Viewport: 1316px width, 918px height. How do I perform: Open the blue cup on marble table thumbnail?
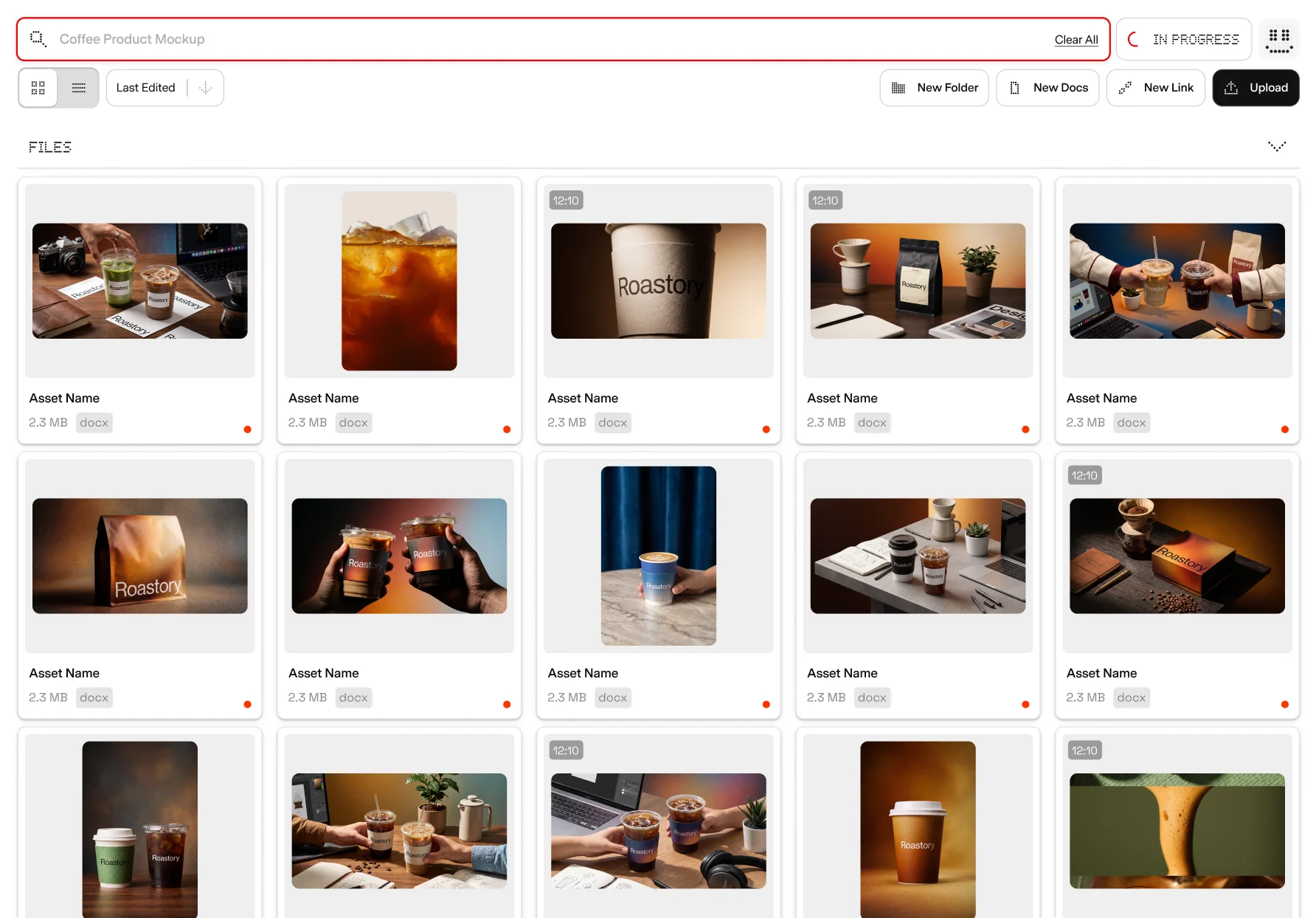coord(659,556)
